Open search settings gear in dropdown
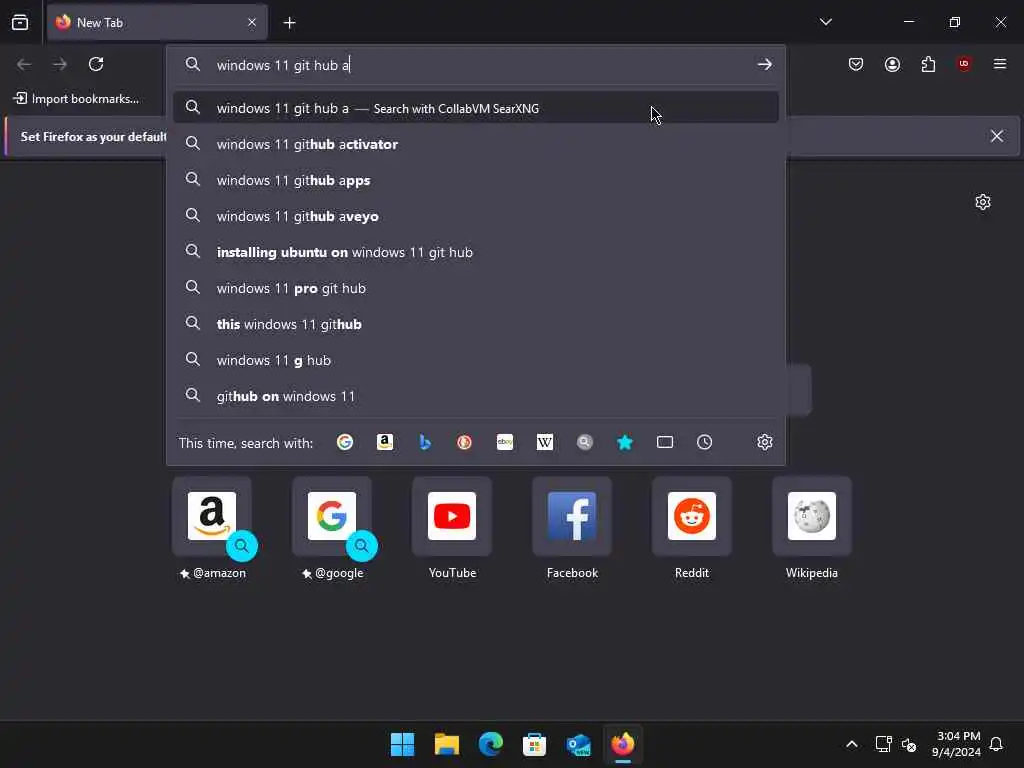1024x768 pixels. 765,442
